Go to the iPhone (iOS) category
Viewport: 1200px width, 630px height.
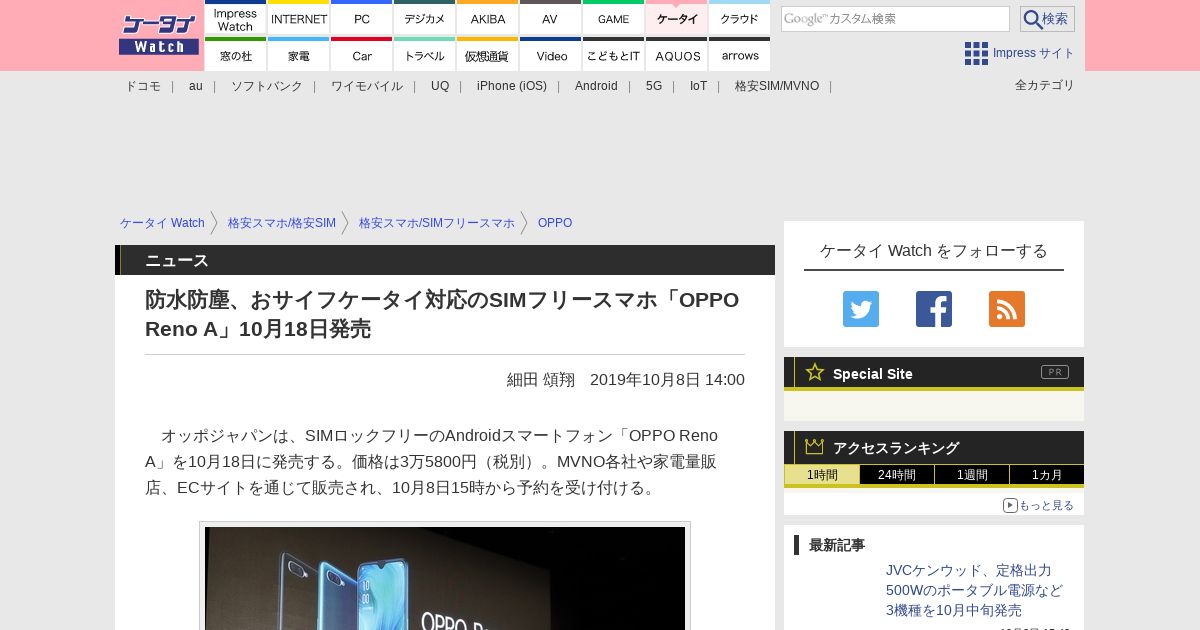512,86
